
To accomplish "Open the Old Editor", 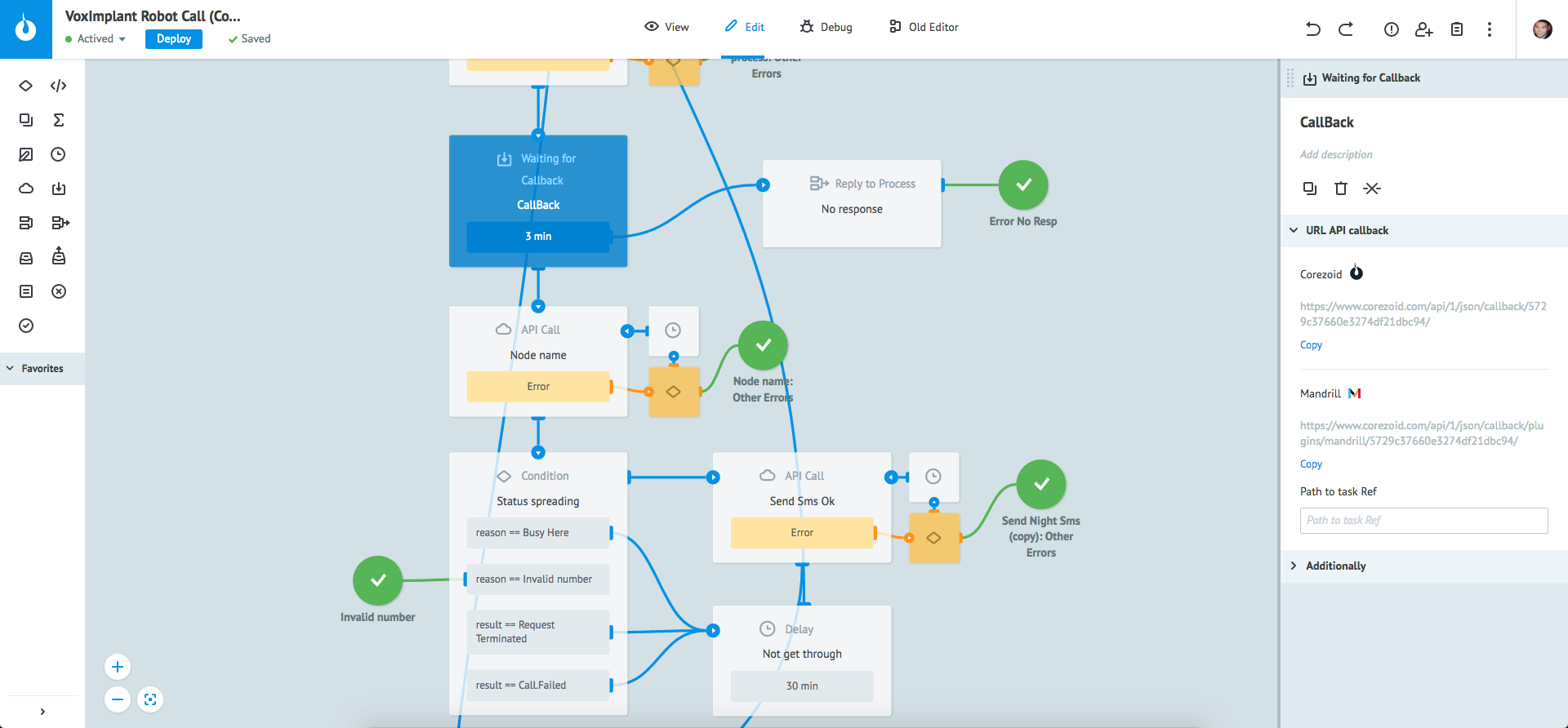I will 924,27.
